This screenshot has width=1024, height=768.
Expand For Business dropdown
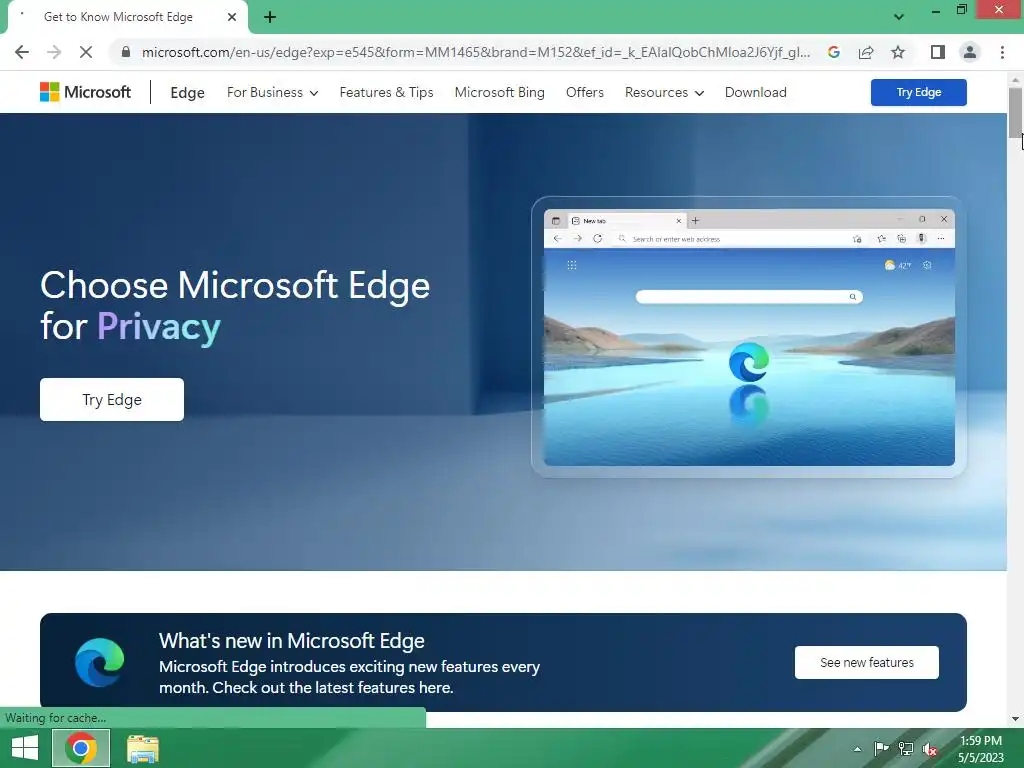(x=272, y=93)
